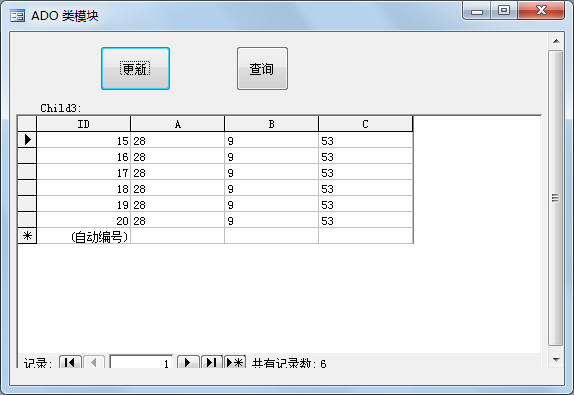Screen dimensions: 574x395
Task: Click the vertical scrollbar up arrow
Action: click(x=556, y=41)
